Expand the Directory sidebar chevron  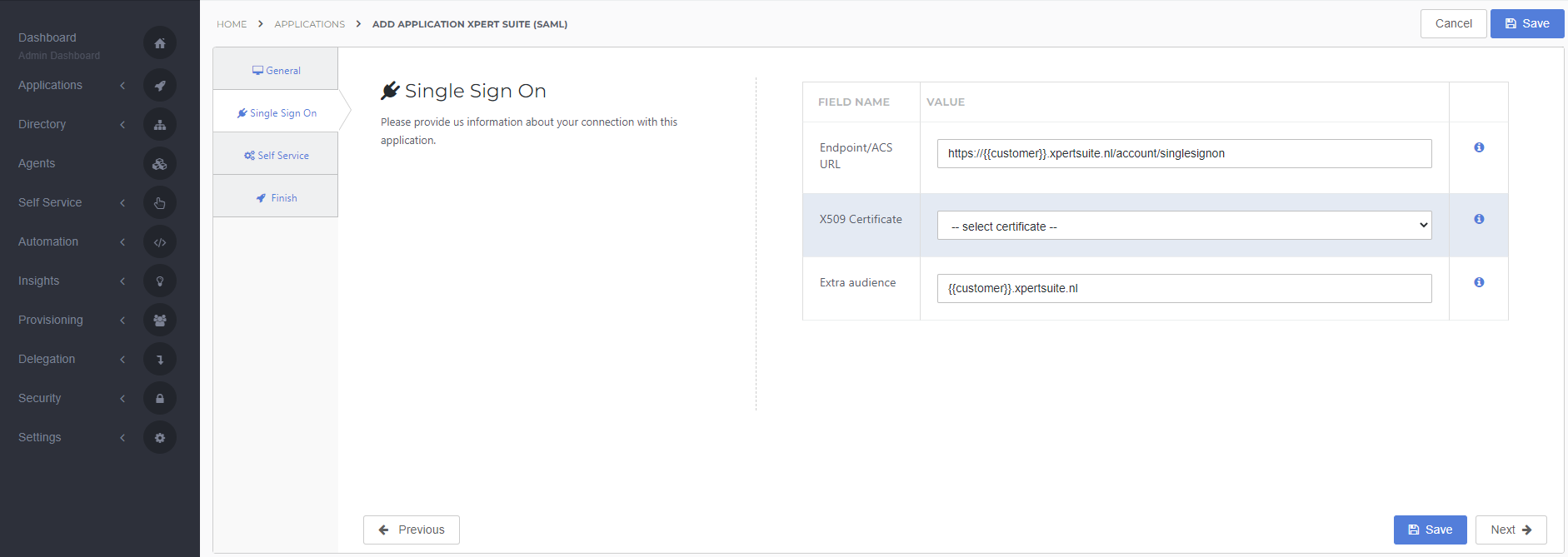pyautogui.click(x=122, y=124)
